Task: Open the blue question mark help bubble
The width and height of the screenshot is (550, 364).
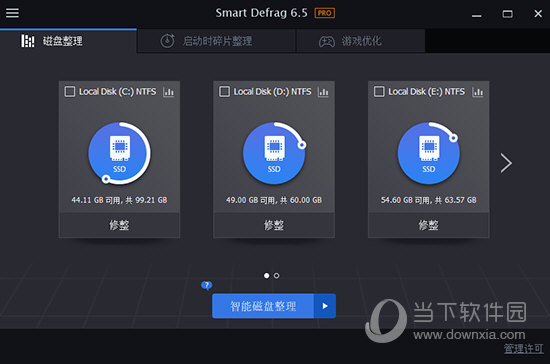Action: point(207,285)
